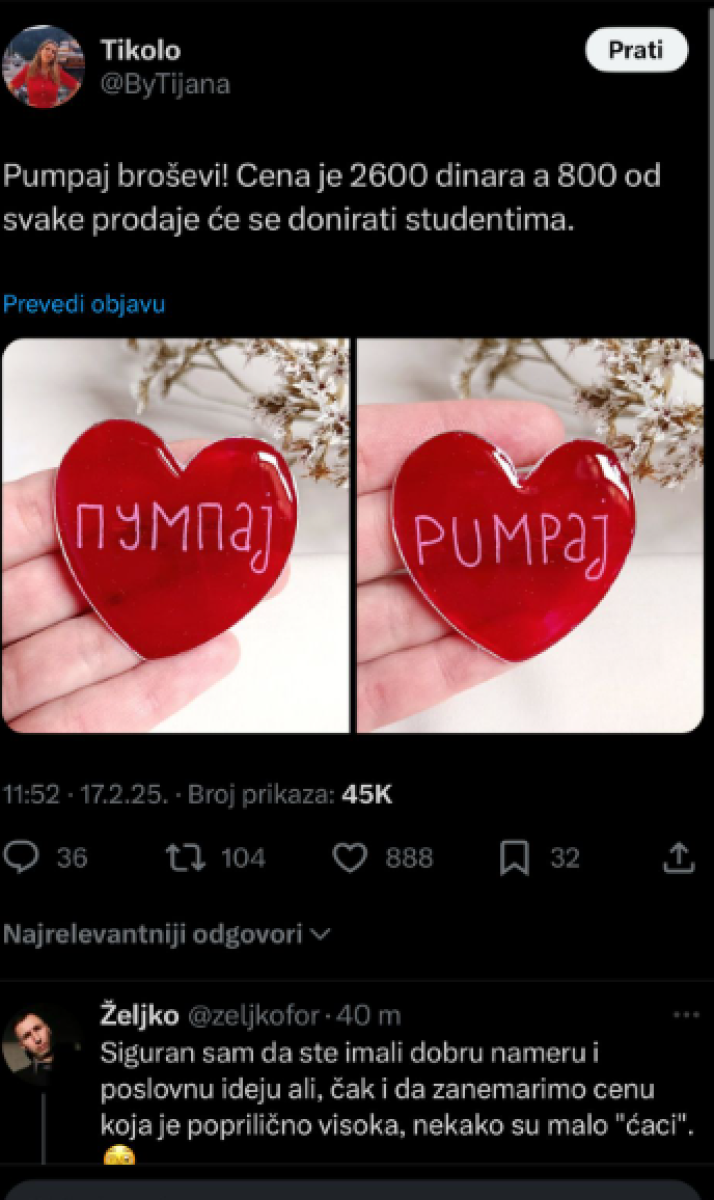Open the Latin PUMPAJ heart brooch photo
The height and width of the screenshot is (1200, 714).
point(530,535)
